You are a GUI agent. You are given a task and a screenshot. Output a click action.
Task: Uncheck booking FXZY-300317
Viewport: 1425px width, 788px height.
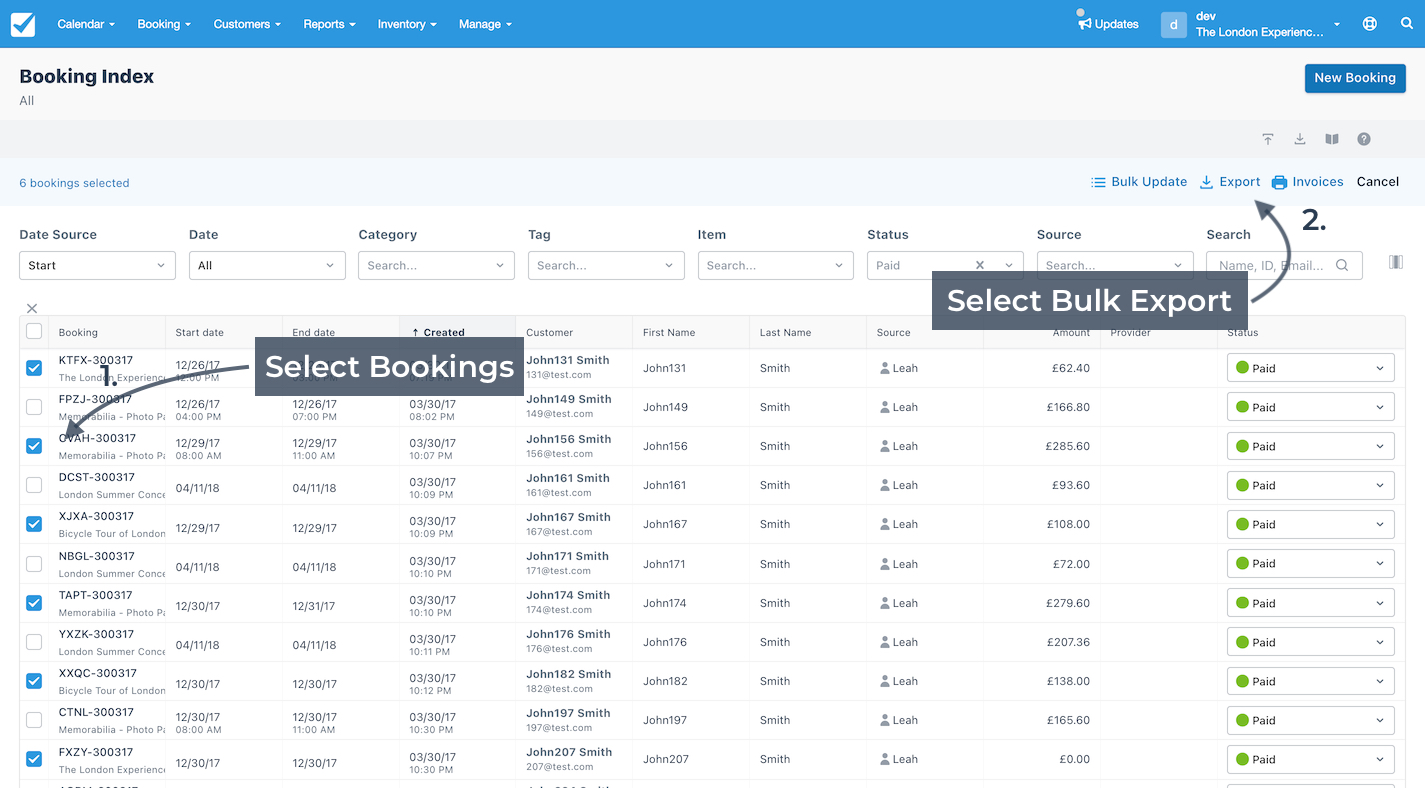34,759
